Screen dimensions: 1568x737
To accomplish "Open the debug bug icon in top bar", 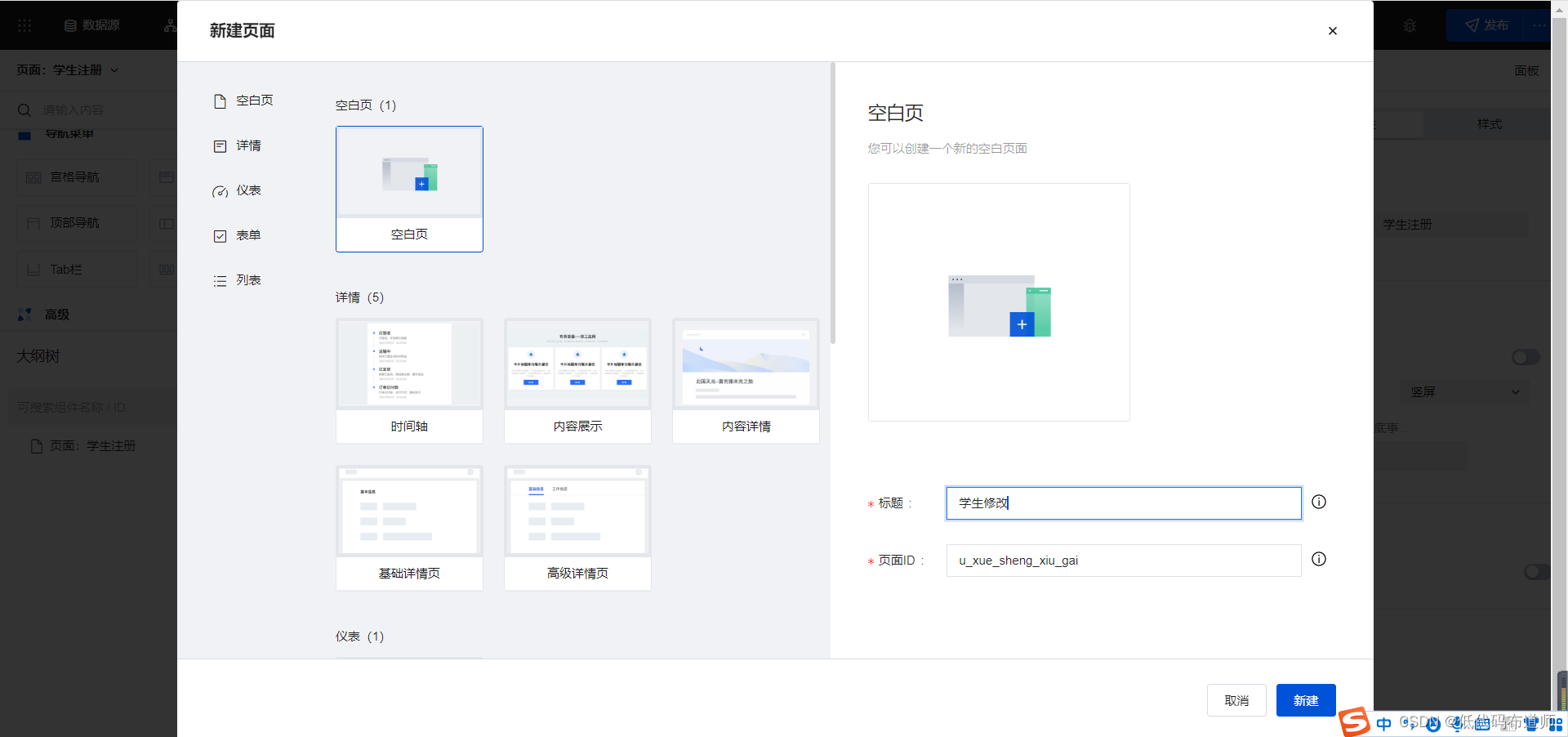I will click(x=1410, y=25).
